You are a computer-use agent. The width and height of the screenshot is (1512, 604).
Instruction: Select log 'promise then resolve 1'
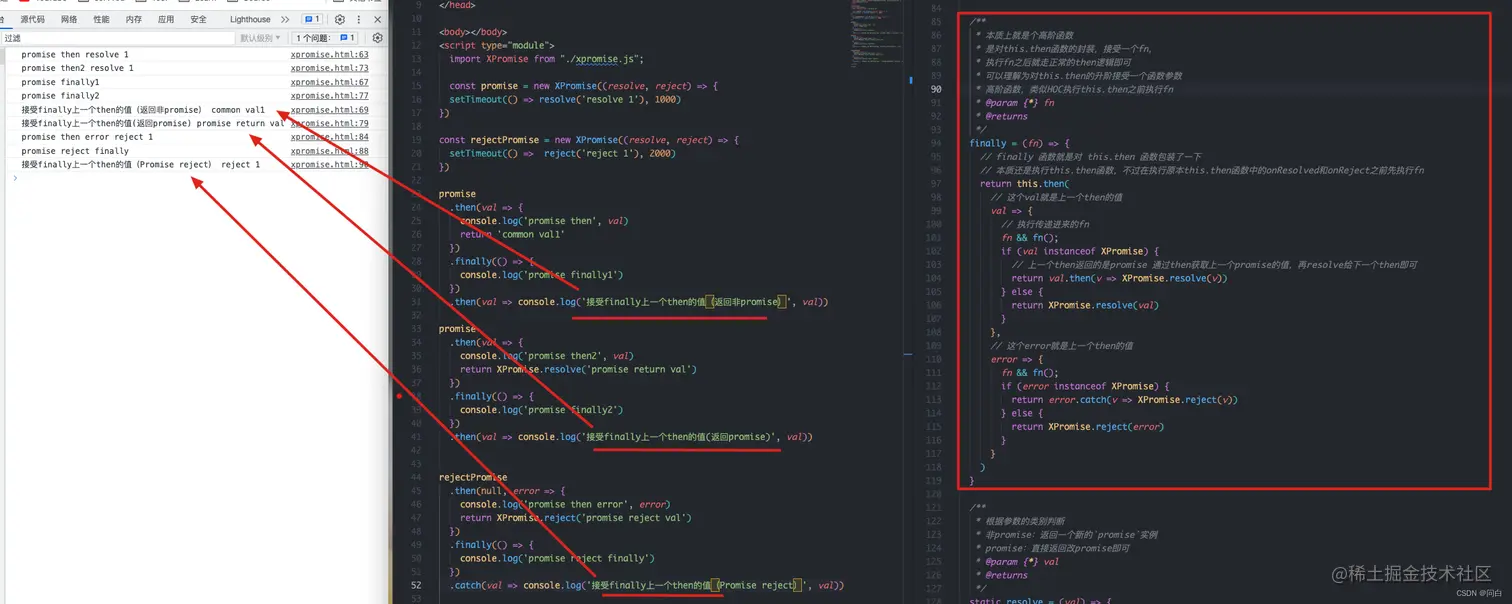[75, 55]
